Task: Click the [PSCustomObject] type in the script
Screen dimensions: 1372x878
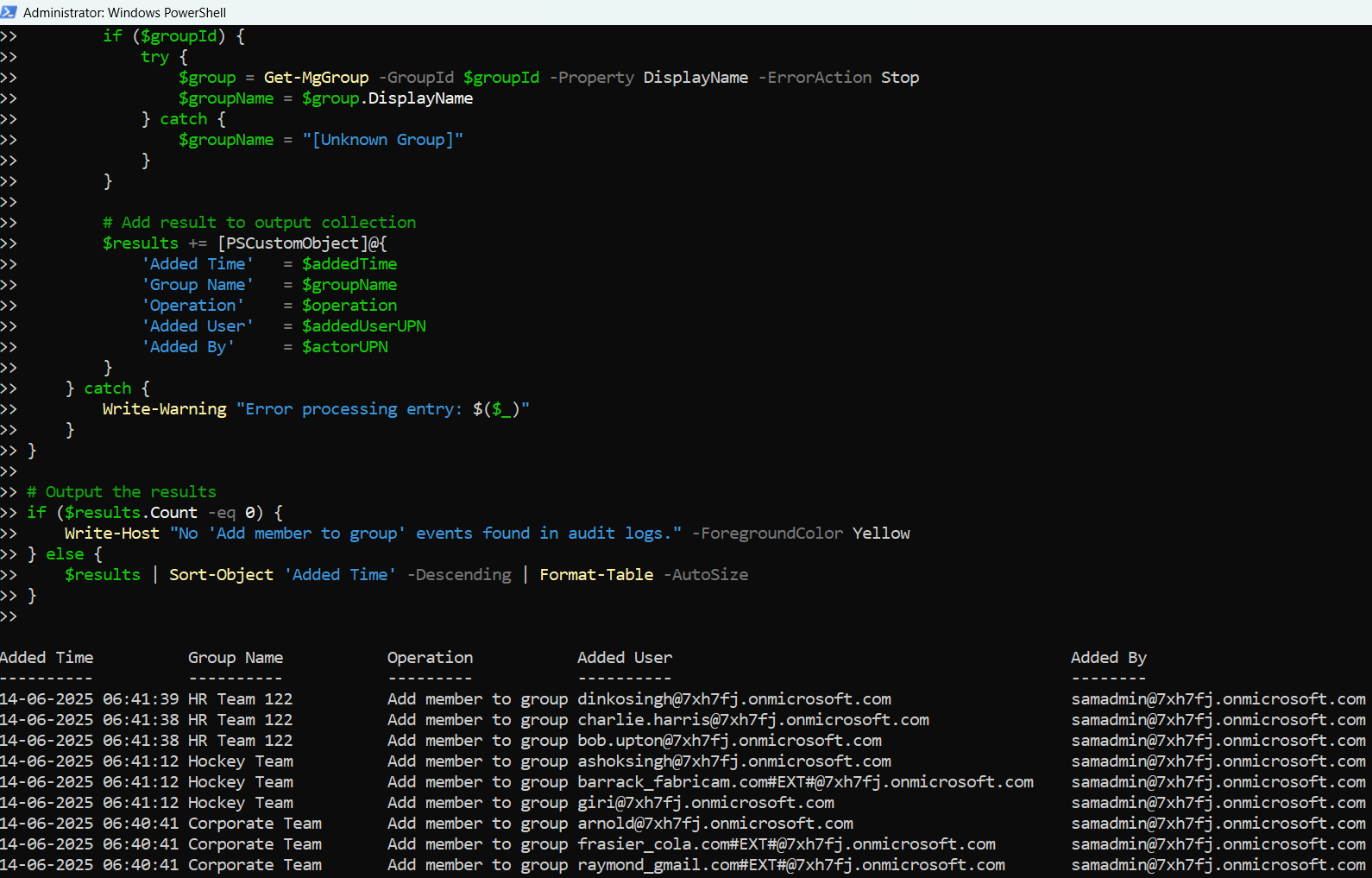Action: pyautogui.click(x=293, y=243)
